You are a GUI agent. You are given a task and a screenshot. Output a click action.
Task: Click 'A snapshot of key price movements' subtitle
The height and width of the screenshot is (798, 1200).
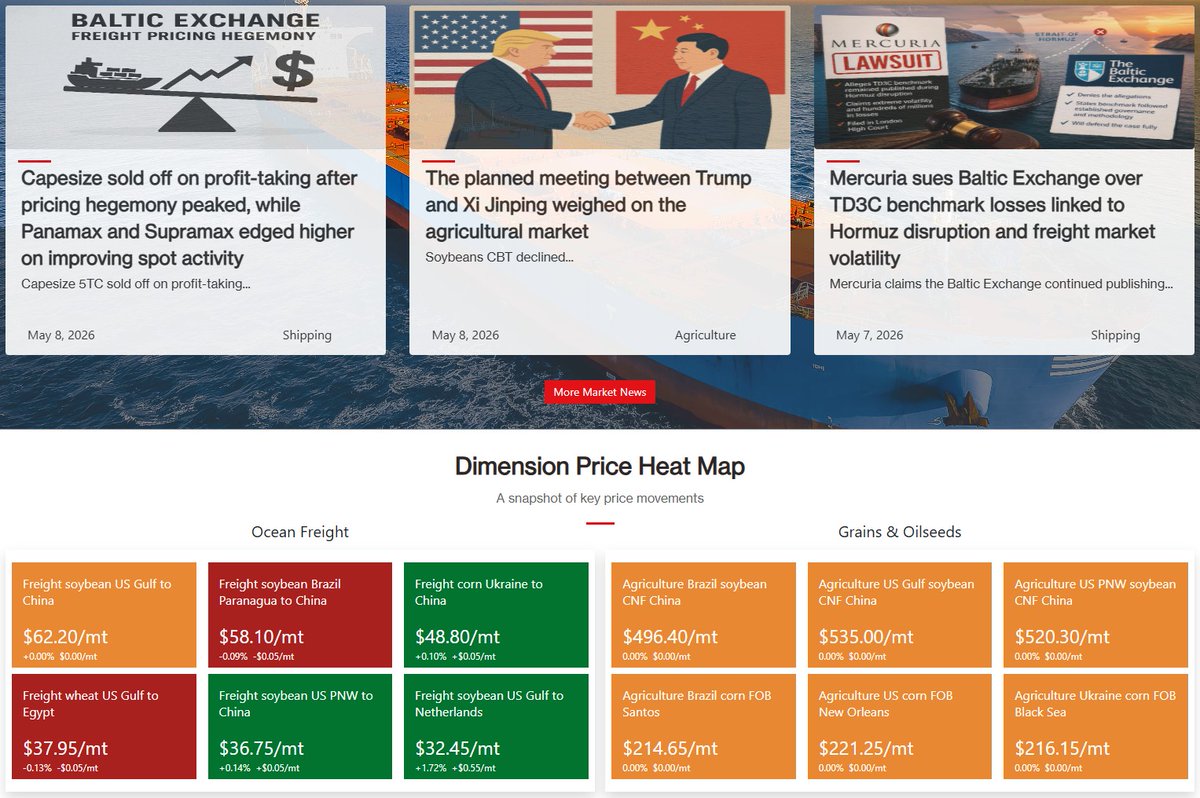click(x=600, y=498)
